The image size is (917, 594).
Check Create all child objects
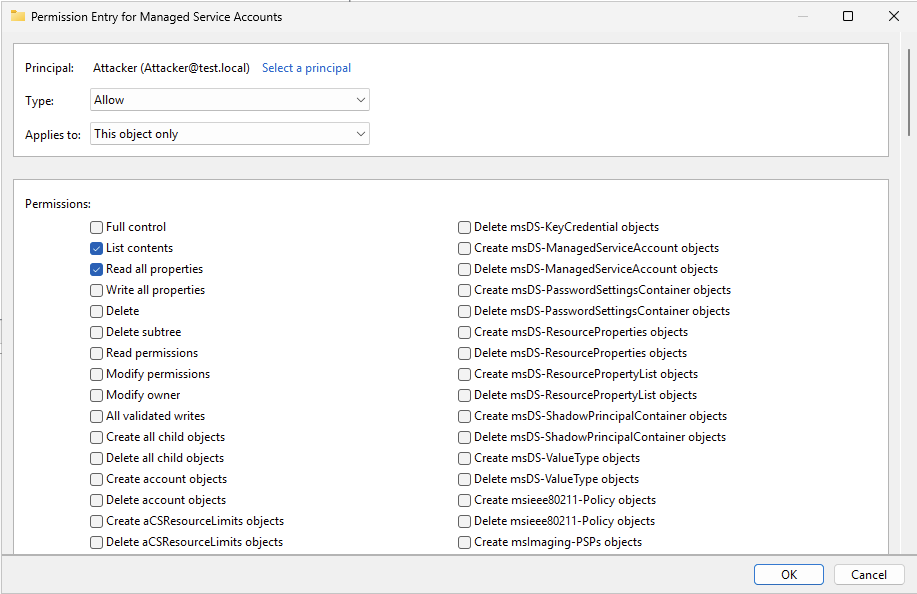coord(96,437)
